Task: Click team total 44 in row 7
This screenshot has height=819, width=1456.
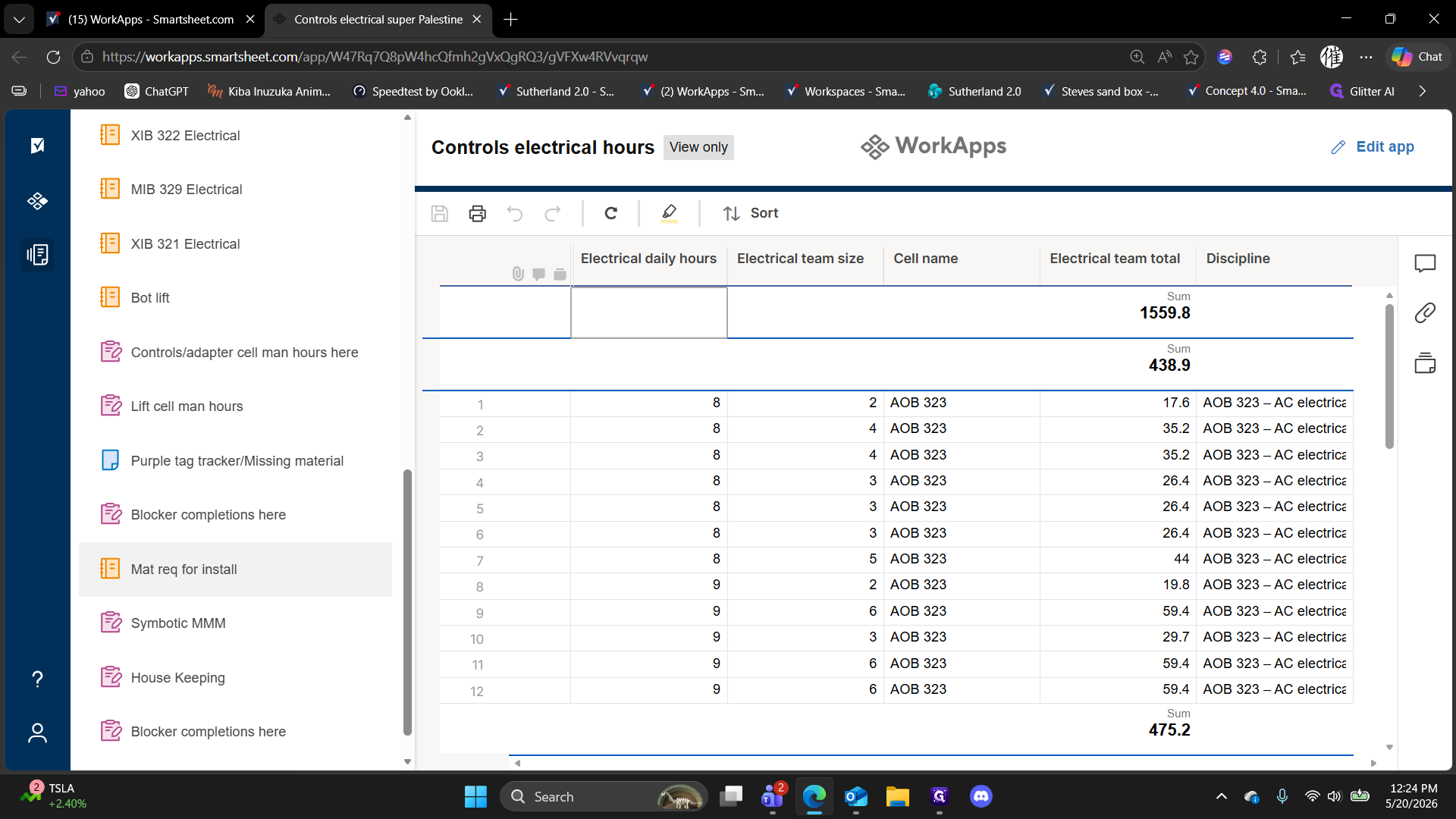Action: click(x=1181, y=559)
